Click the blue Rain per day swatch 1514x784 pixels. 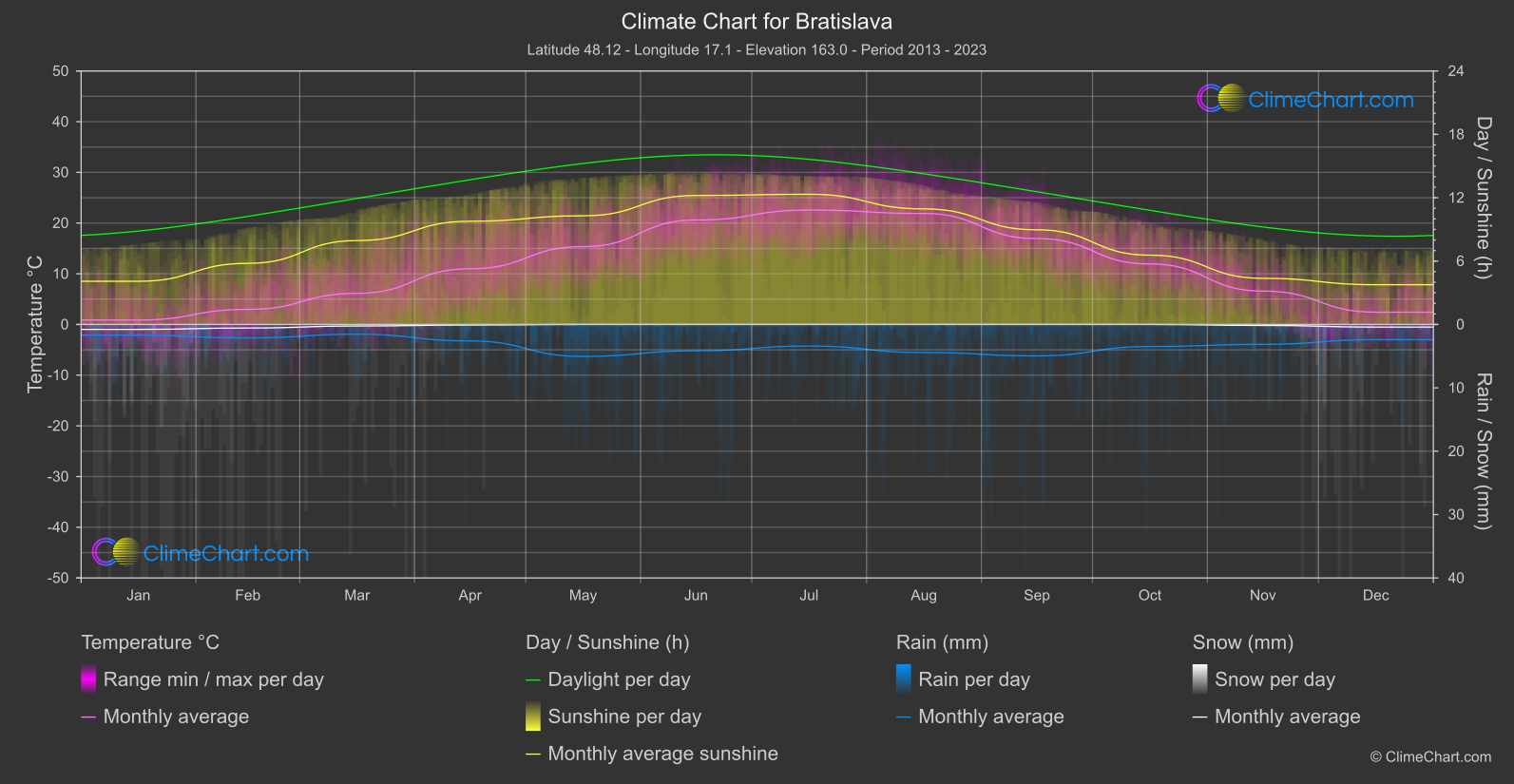click(x=904, y=679)
